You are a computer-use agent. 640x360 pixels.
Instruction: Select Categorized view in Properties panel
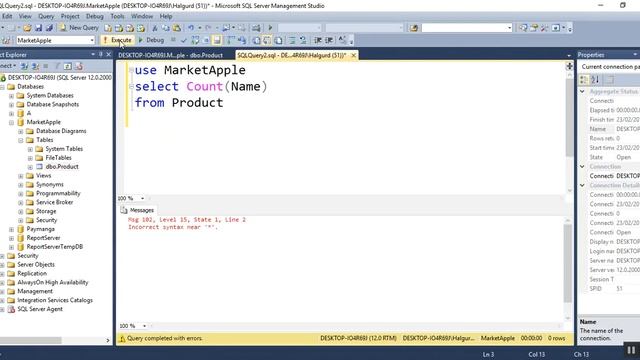click(x=584, y=80)
